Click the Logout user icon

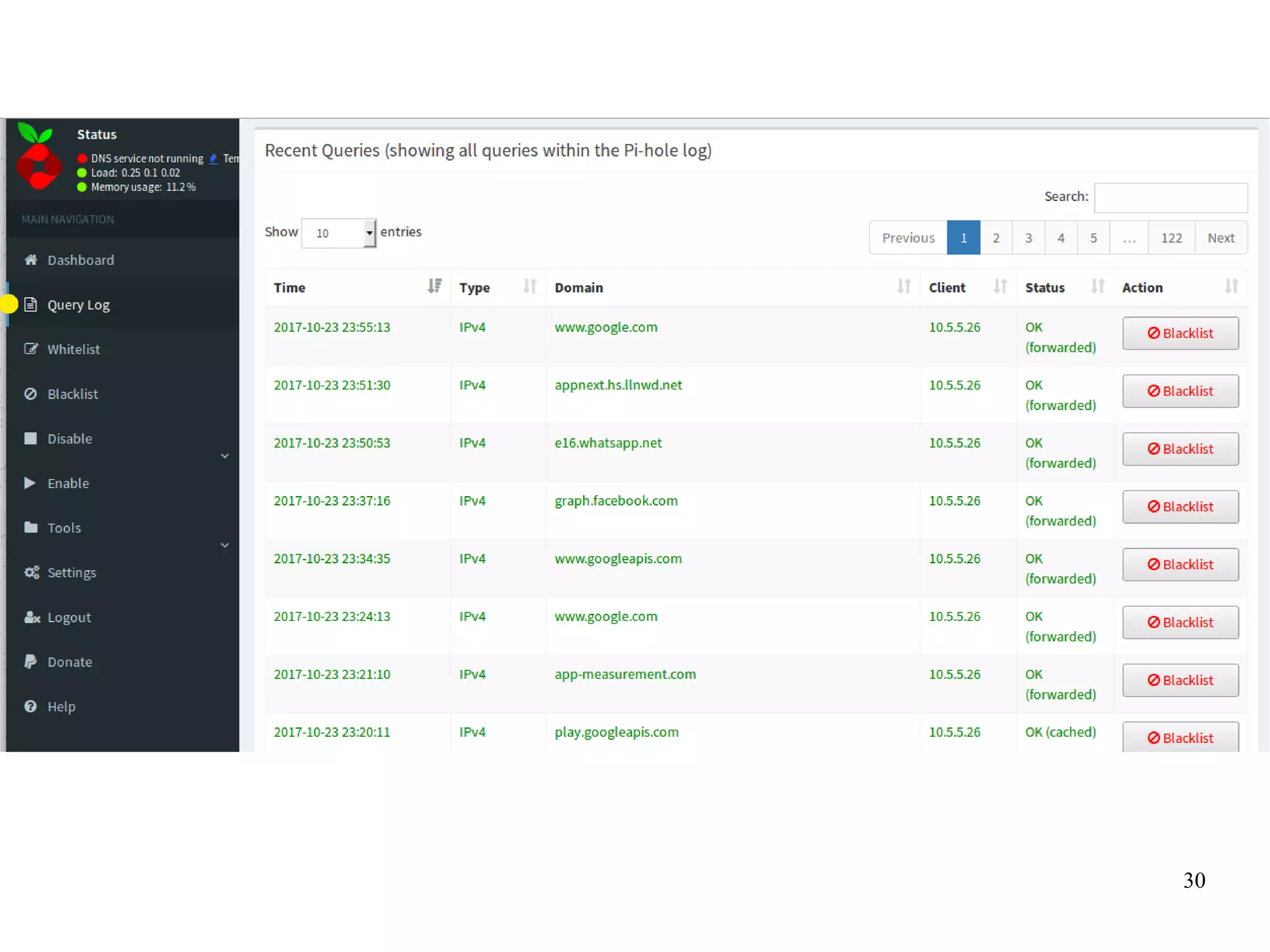point(32,617)
